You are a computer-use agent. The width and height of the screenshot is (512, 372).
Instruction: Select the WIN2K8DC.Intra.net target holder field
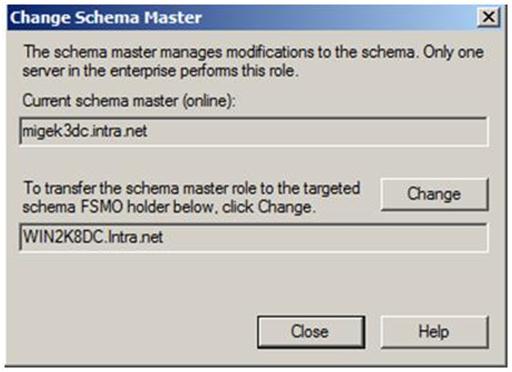(x=254, y=238)
